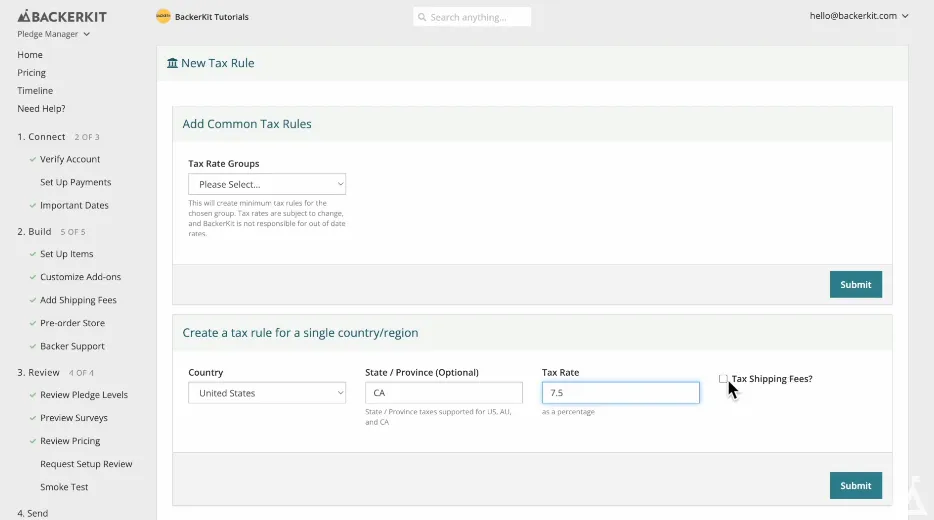Click the Tax Rate field containing 7.5
The image size is (934, 520).
coord(620,393)
